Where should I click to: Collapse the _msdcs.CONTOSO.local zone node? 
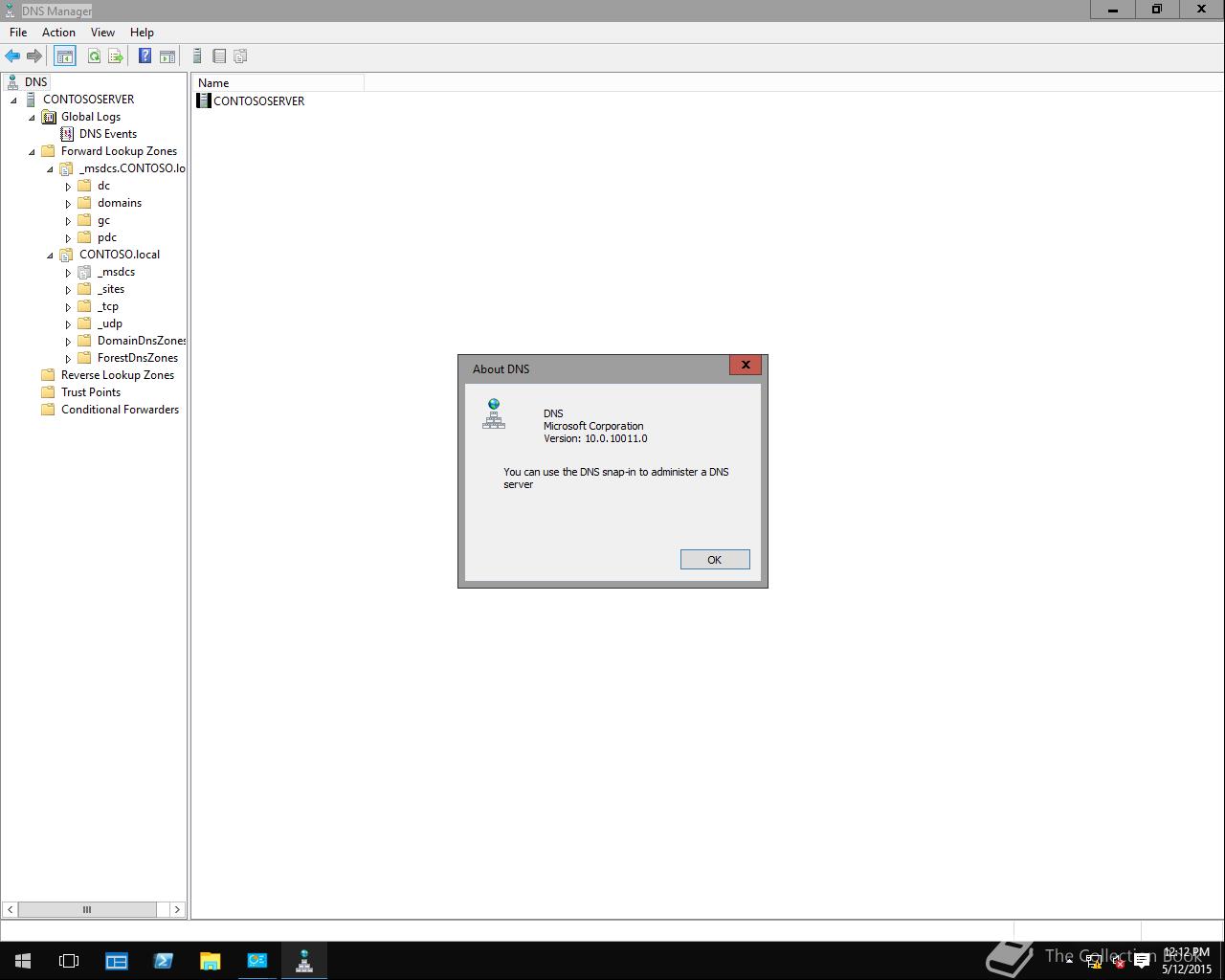pyautogui.click(x=50, y=168)
